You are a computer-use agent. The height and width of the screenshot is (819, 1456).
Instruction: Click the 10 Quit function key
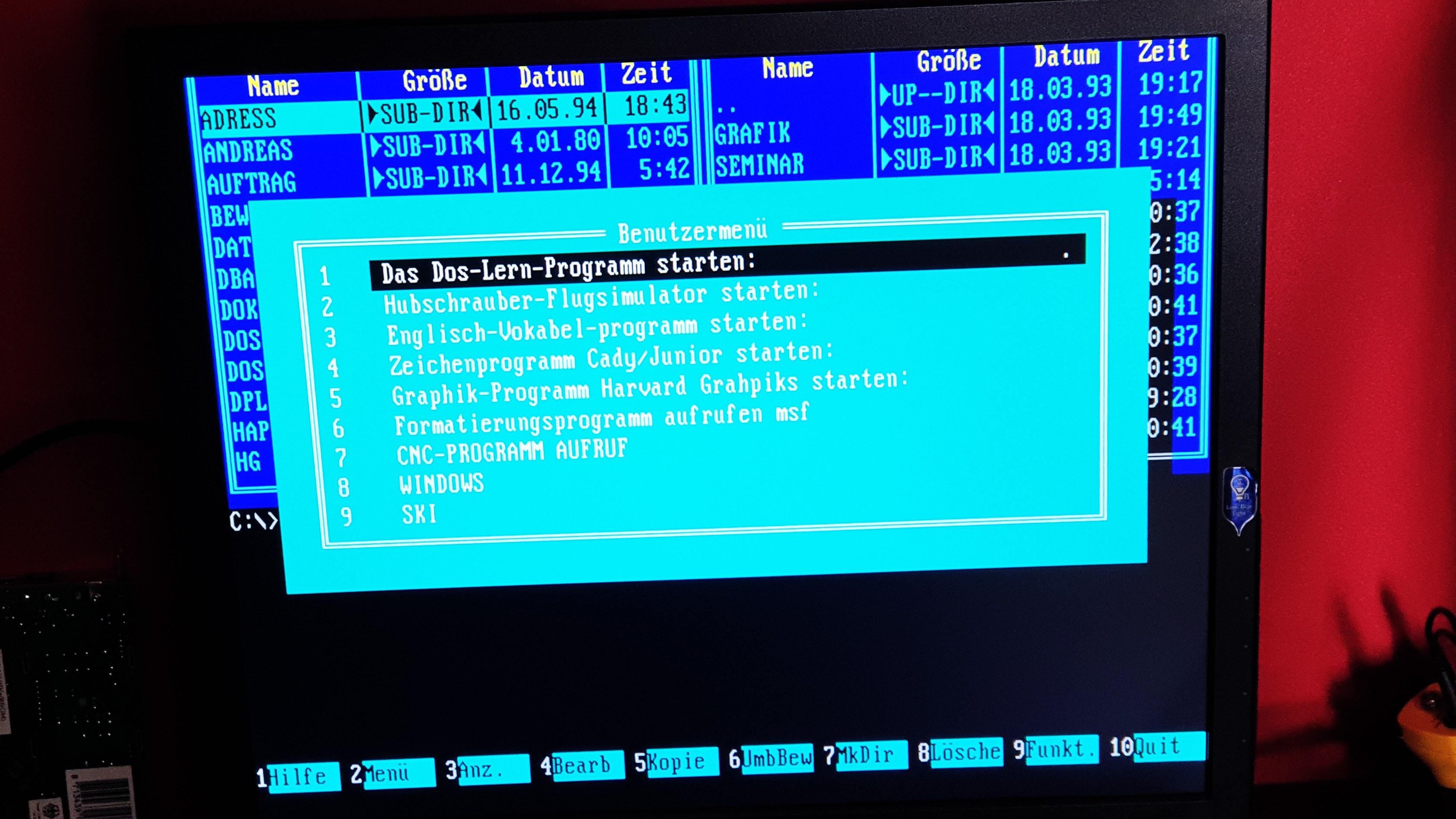[1157, 746]
